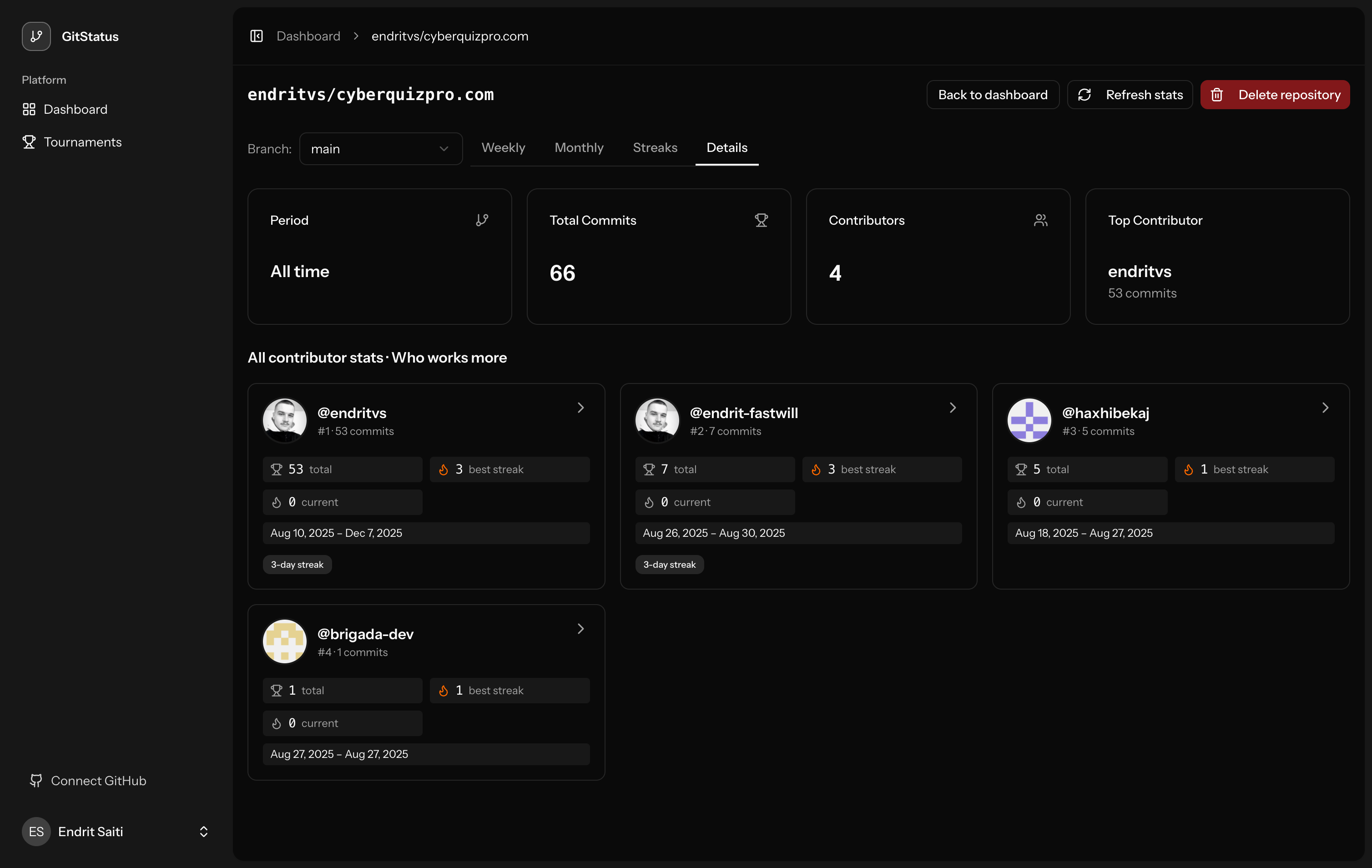
Task: Switch to the Streaks tab
Action: [655, 147]
